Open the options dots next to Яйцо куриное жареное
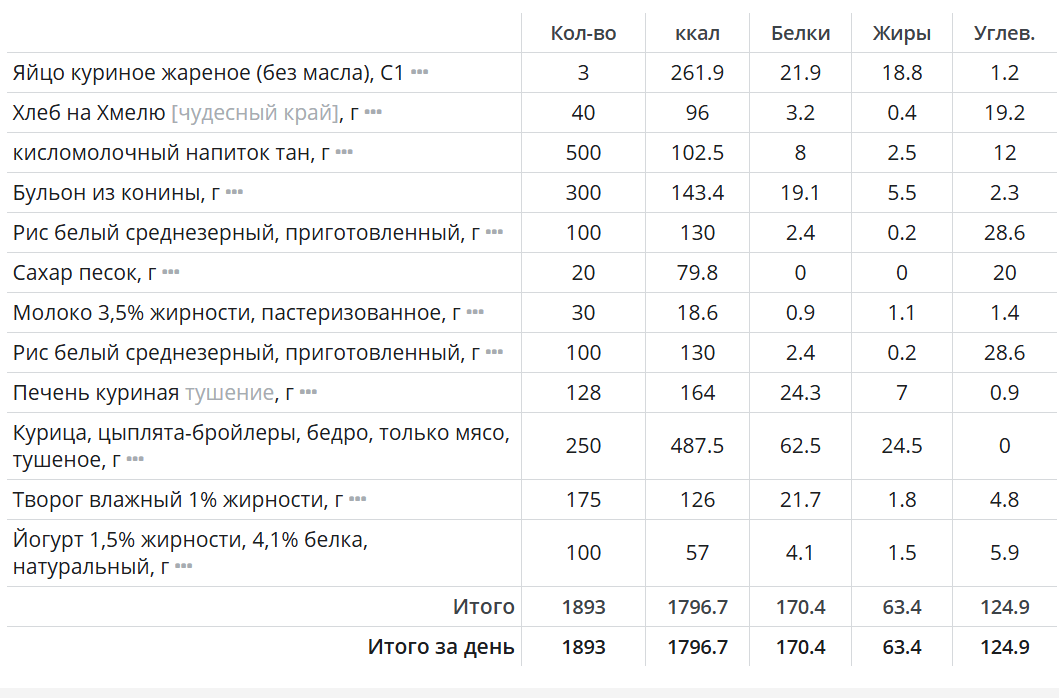The width and height of the screenshot is (1059, 698). 419,72
